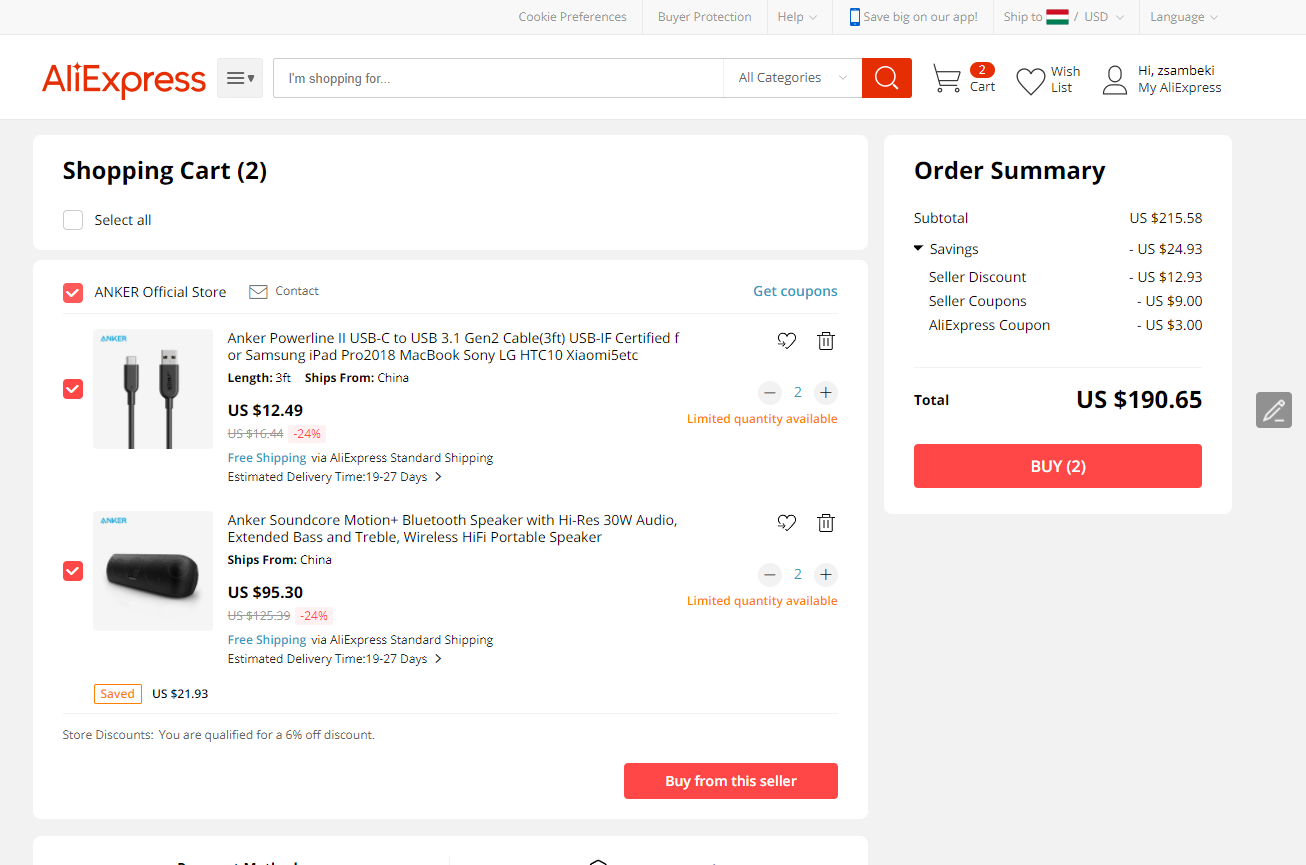This screenshot has height=865, width=1306.
Task: Expand delivery time chevron for Soundcore speaker
Action: tap(438, 659)
